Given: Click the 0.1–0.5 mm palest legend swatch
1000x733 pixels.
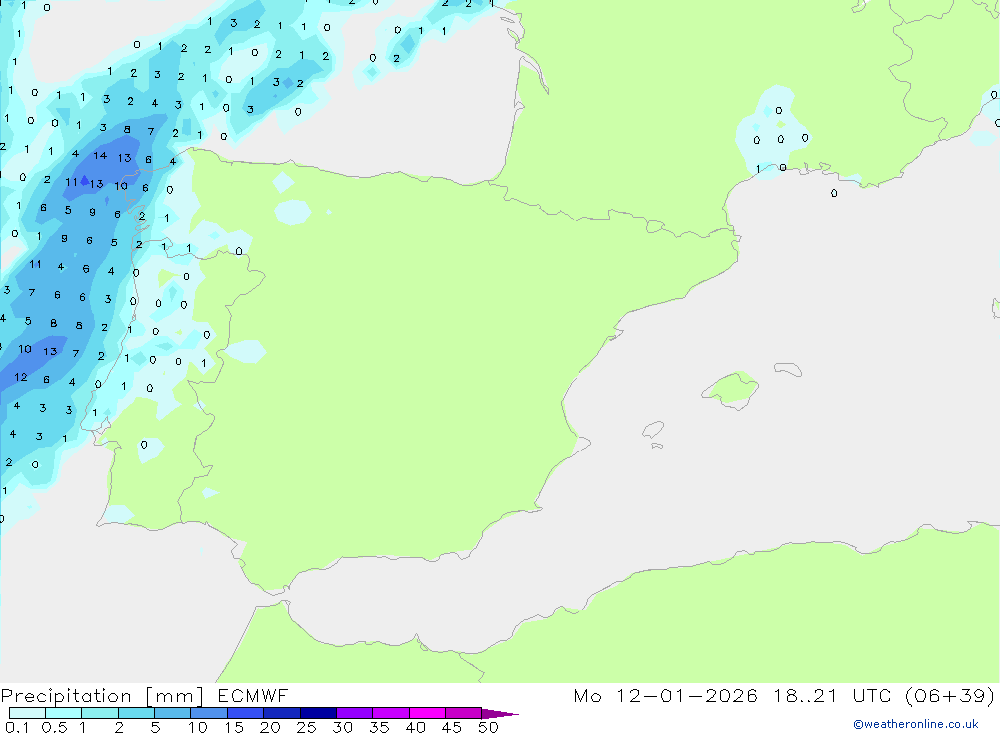Looking at the screenshot, I should 27,713.
